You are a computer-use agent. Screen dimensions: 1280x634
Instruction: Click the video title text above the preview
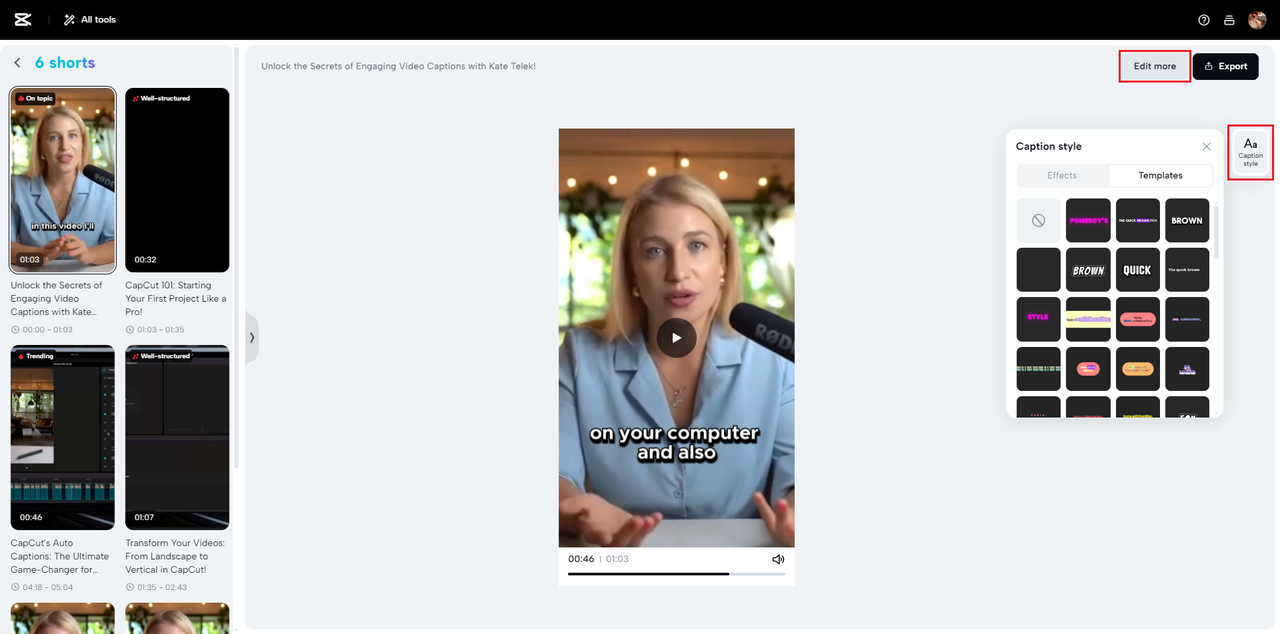click(398, 66)
